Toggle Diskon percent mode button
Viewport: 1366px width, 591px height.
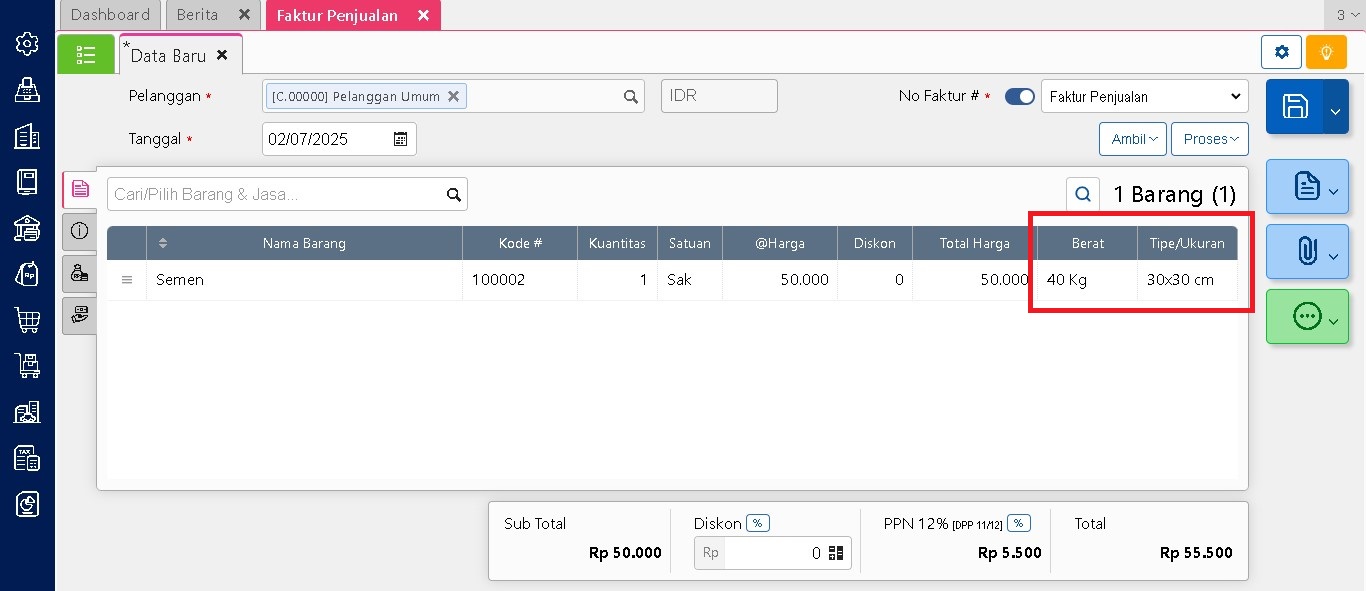757,523
